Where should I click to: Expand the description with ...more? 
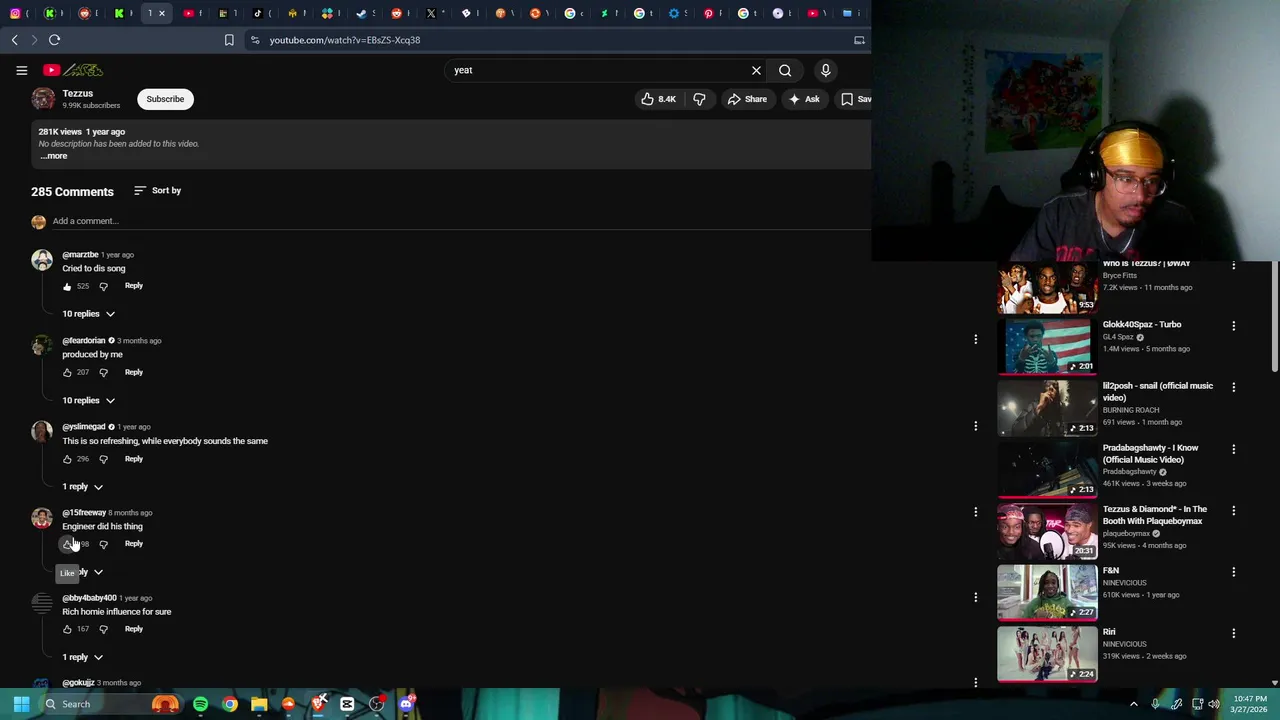click(x=54, y=156)
